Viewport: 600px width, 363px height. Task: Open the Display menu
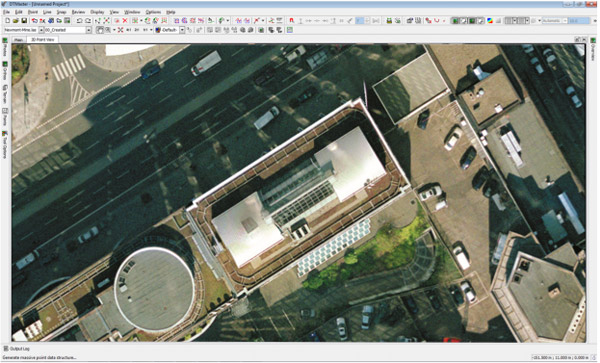[97, 12]
